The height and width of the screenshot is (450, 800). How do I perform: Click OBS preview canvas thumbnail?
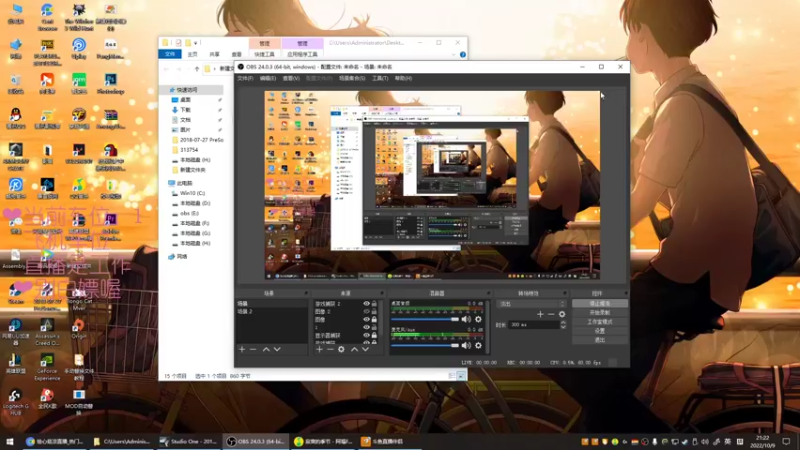(432, 185)
